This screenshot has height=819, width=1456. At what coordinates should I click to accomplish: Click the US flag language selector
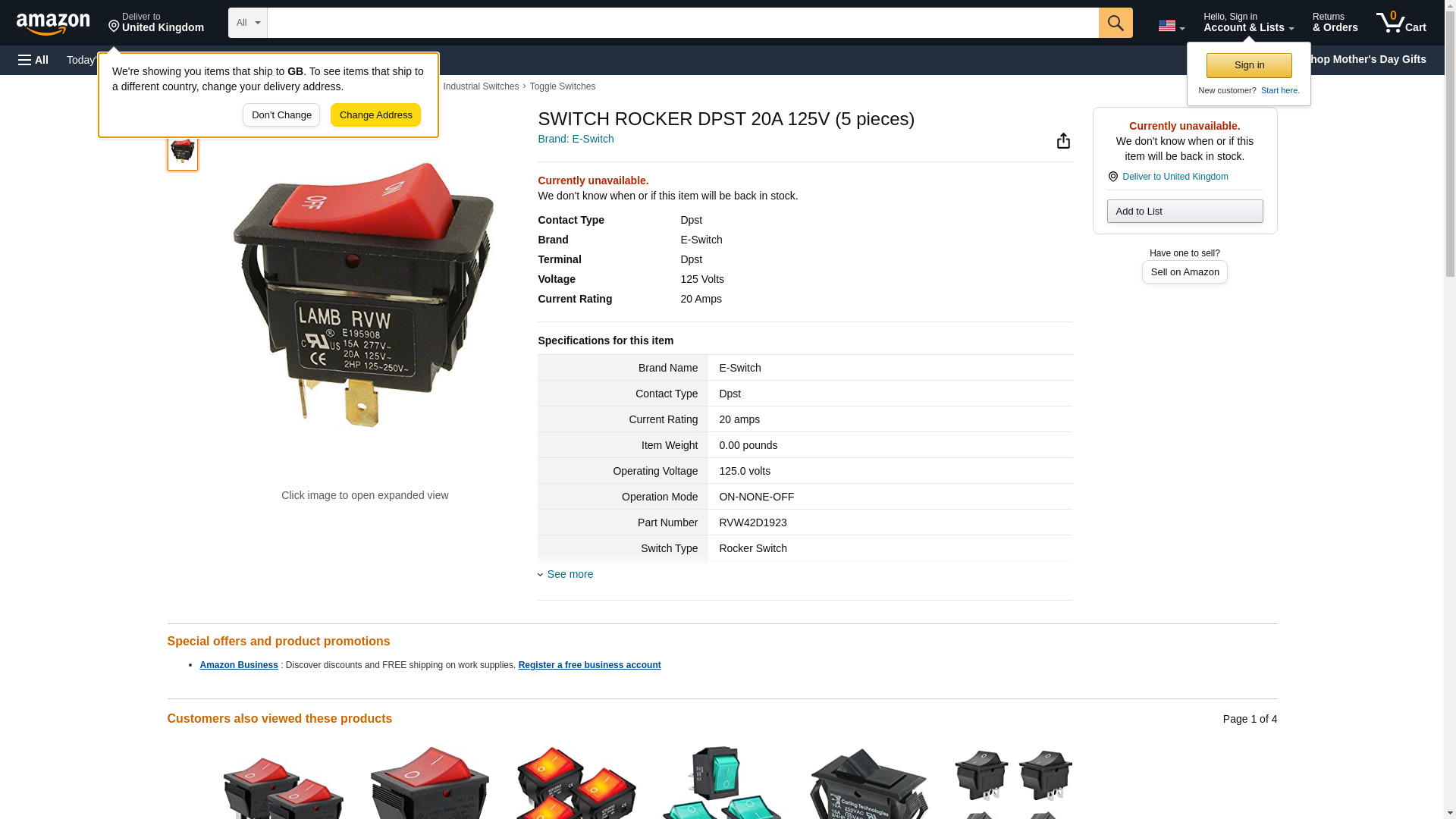point(1171,26)
